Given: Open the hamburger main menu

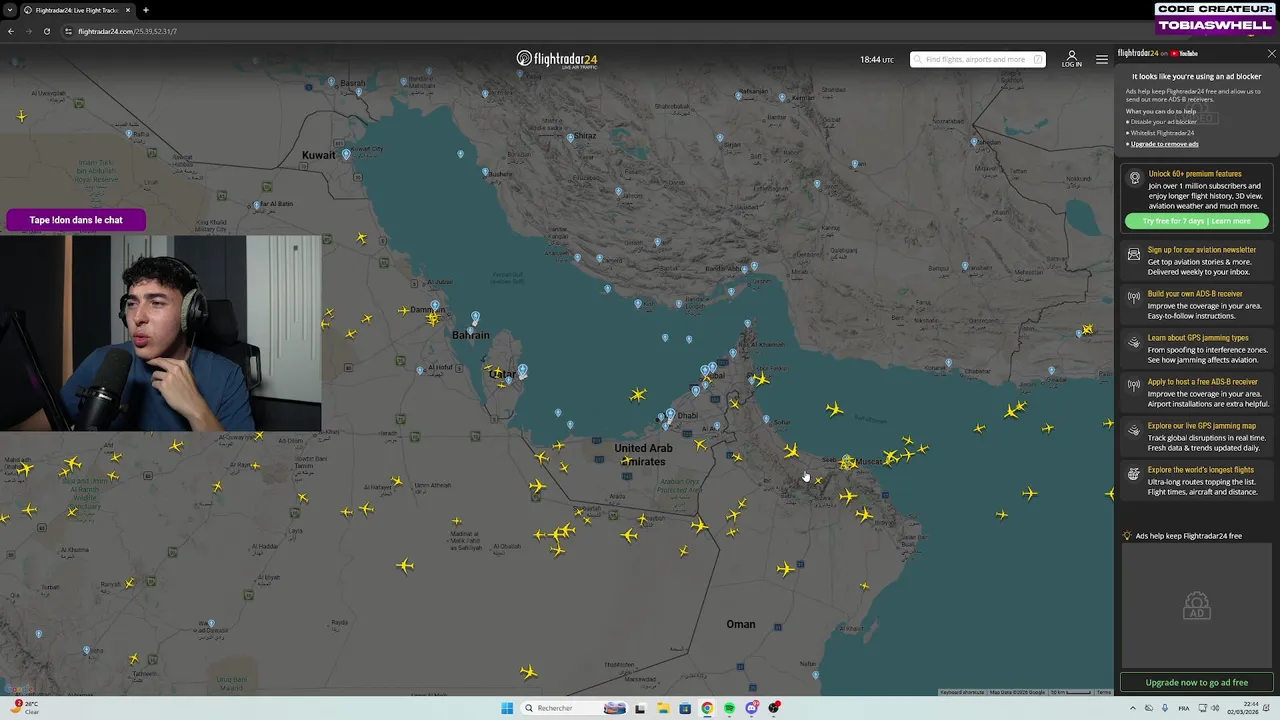Looking at the screenshot, I should tap(1101, 59).
